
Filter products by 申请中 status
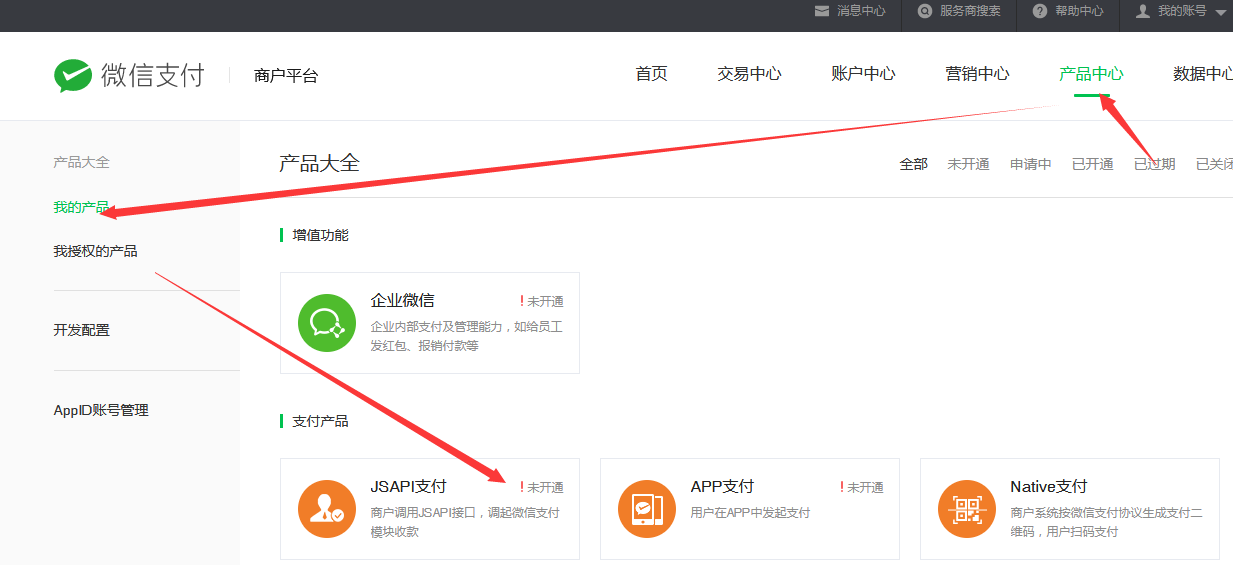point(1030,164)
